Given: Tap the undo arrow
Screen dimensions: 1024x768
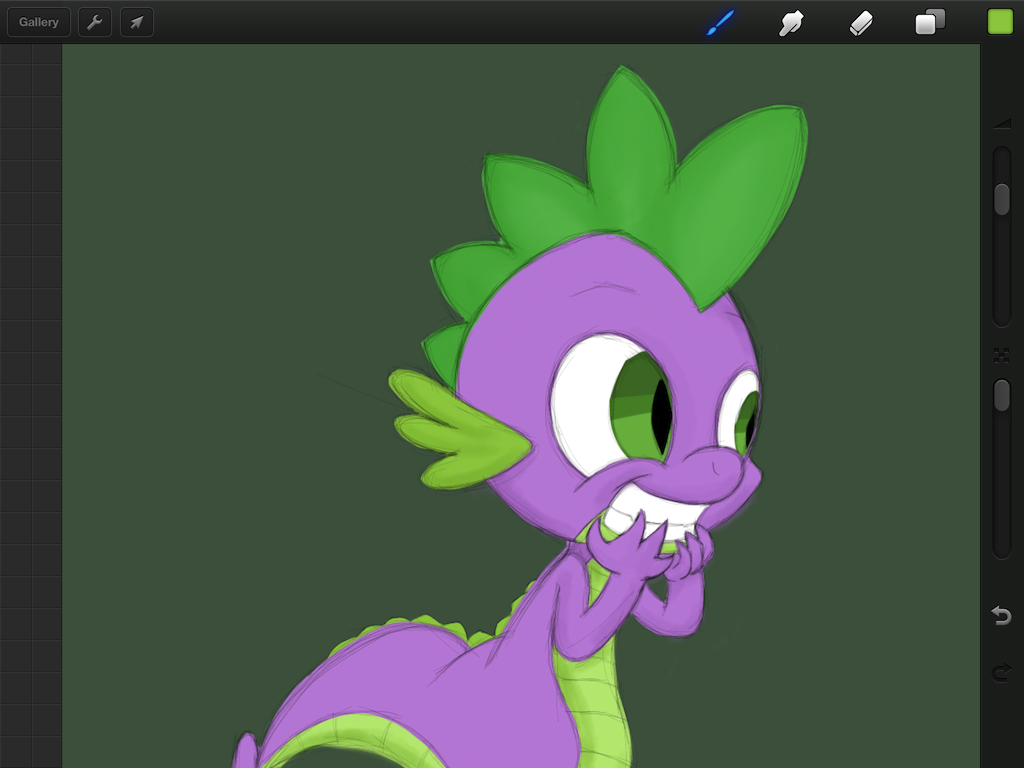Looking at the screenshot, I should click(1001, 616).
